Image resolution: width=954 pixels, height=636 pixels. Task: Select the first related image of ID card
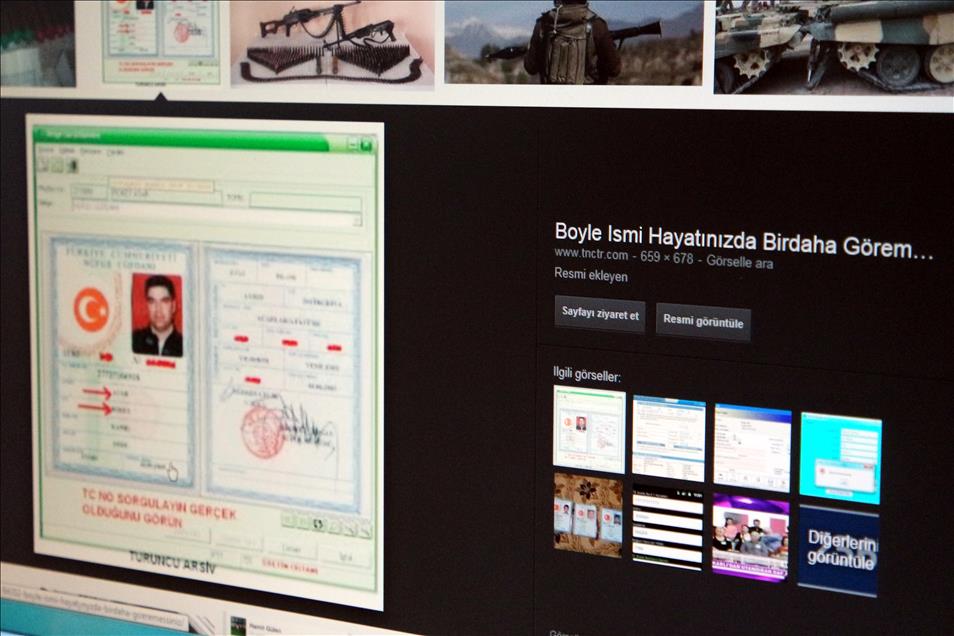589,430
